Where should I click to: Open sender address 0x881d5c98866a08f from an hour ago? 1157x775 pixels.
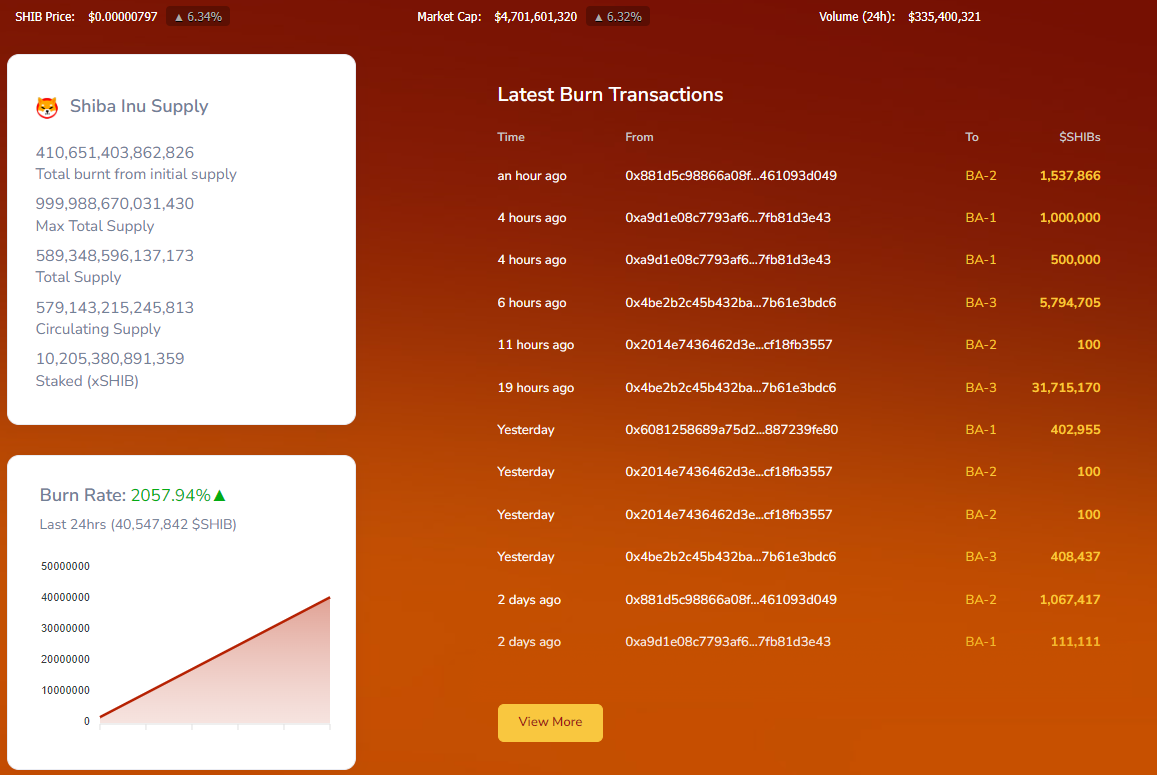tap(731, 176)
